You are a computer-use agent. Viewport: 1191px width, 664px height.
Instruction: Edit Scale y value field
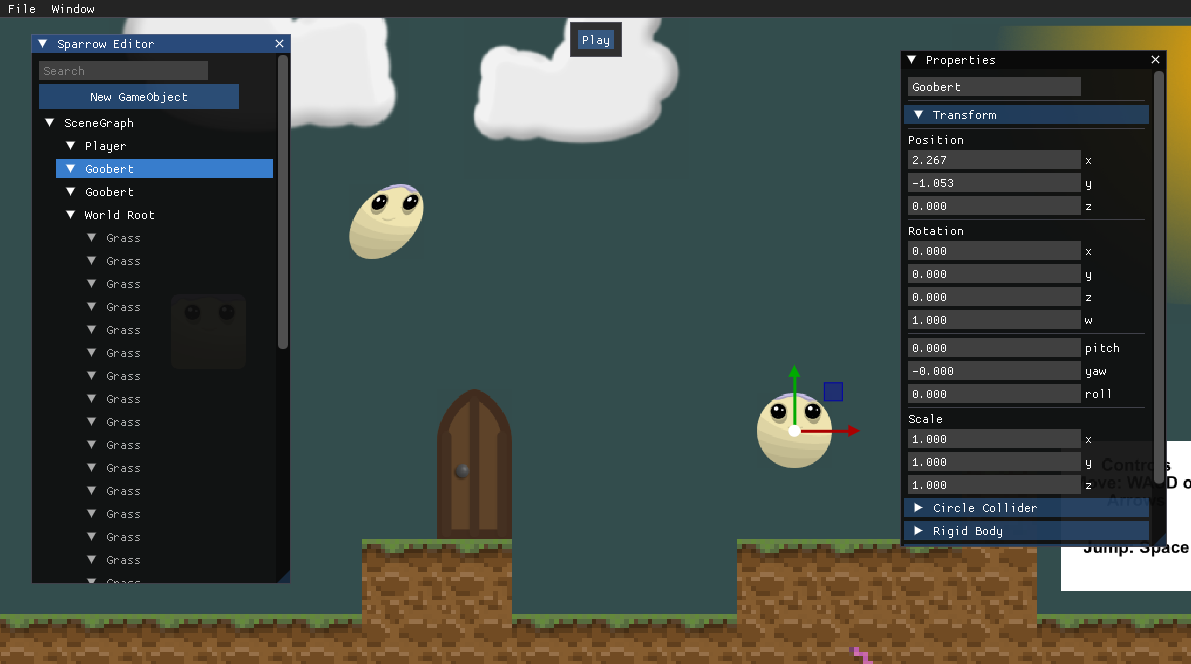click(x=994, y=462)
